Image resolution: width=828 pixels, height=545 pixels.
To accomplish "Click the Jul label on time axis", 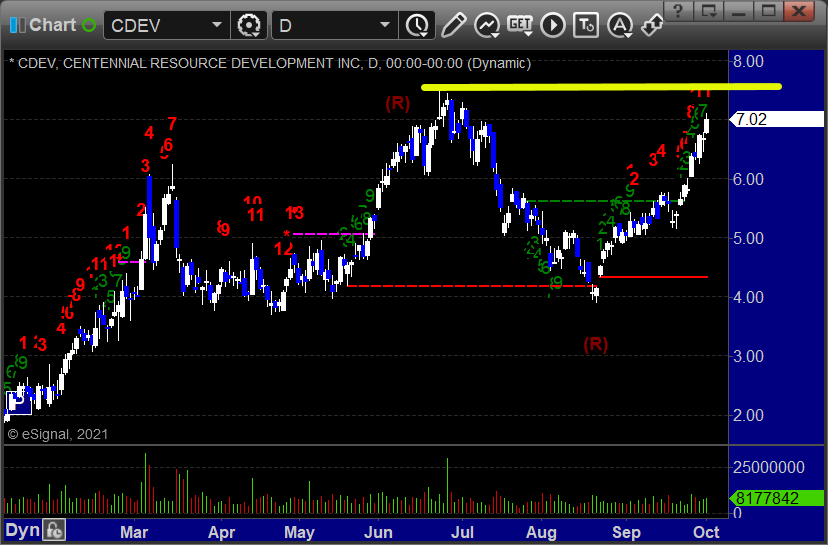I will click(x=462, y=532).
